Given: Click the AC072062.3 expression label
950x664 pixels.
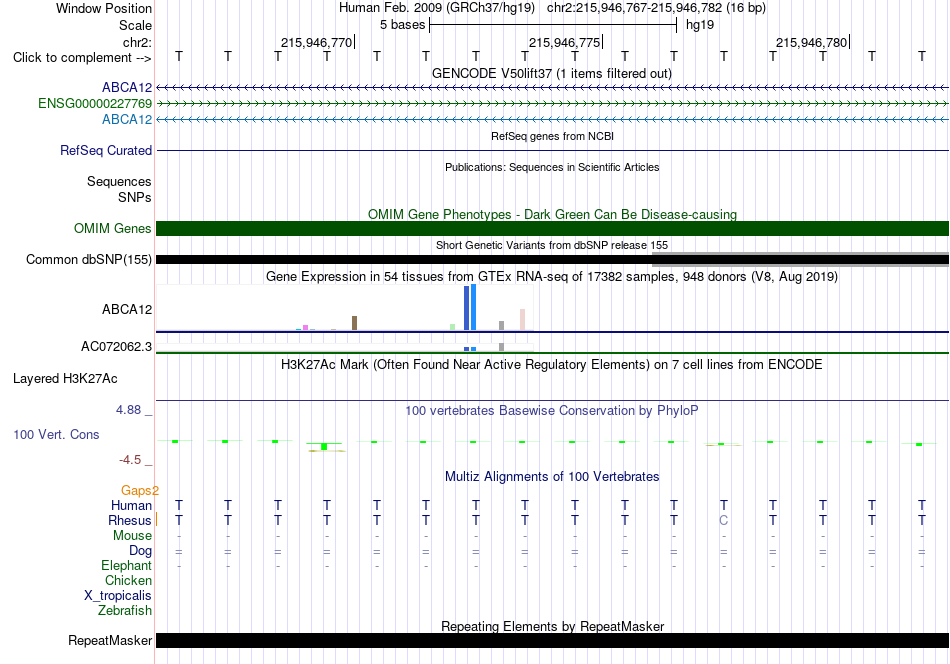Looking at the screenshot, I should click(116, 347).
